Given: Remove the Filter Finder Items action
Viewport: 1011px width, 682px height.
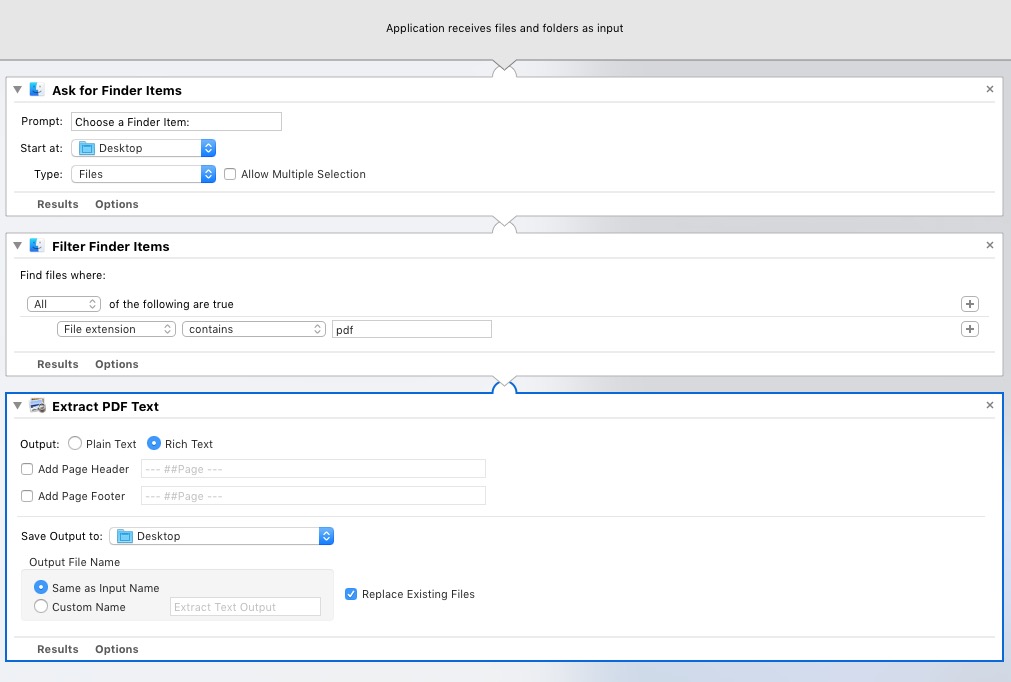Looking at the screenshot, I should (990, 245).
